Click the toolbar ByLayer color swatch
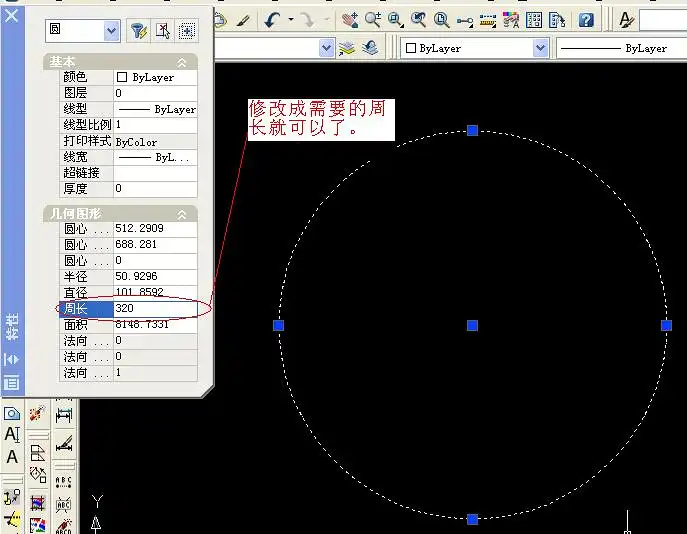The image size is (687, 534). 411,48
